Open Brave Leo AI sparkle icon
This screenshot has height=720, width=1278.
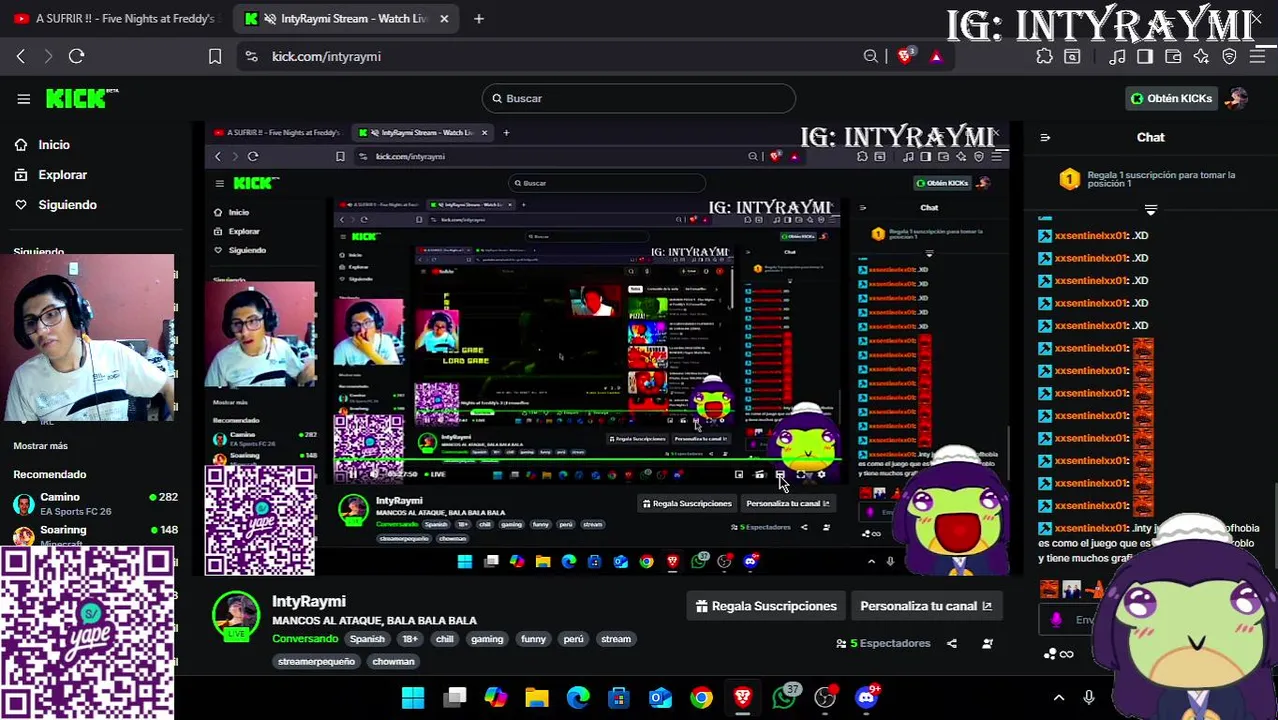[1201, 57]
